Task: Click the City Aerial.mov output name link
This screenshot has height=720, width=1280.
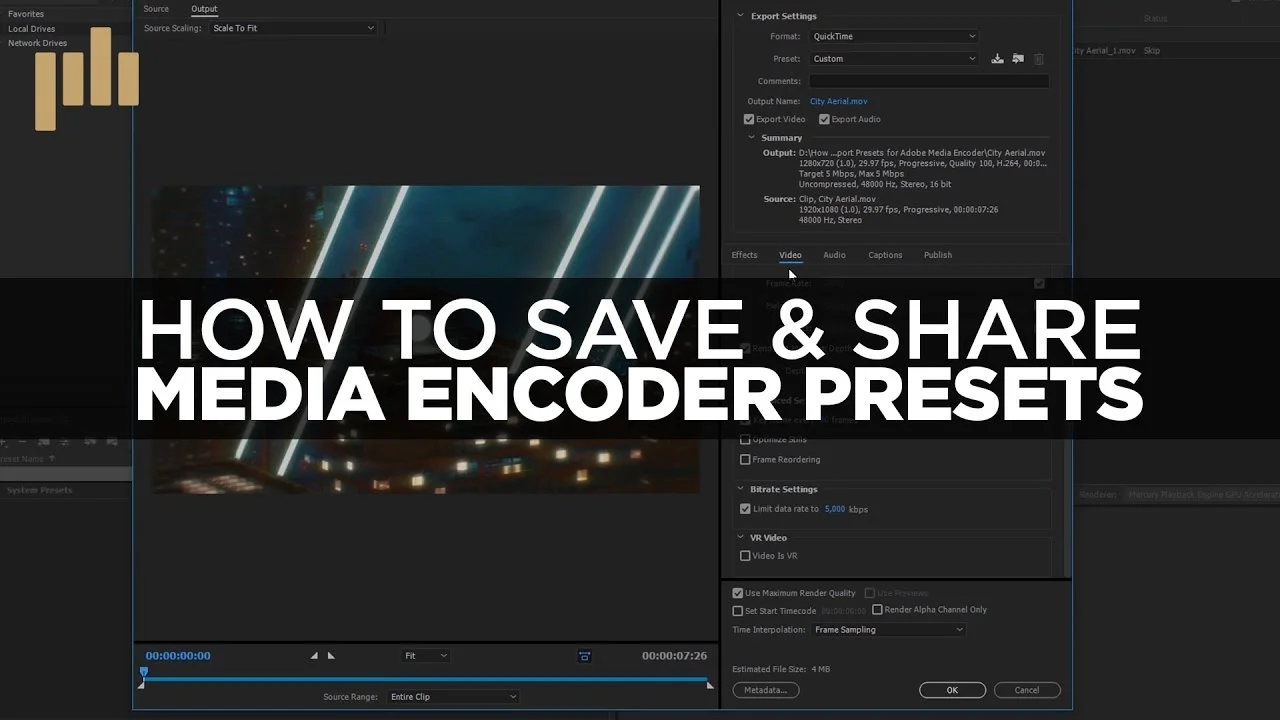Action: pos(838,100)
